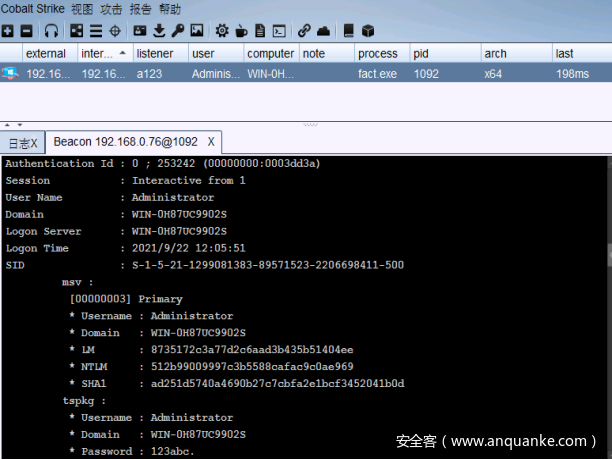Image resolution: width=612 pixels, height=460 pixels.
Task: Close the Beacon 192.168.0.76@1092 tab
Action: (211, 142)
